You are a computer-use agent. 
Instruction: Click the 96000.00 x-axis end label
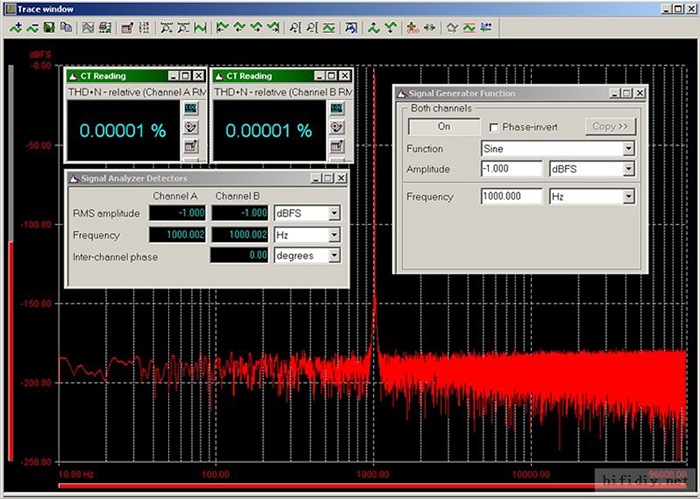668,474
